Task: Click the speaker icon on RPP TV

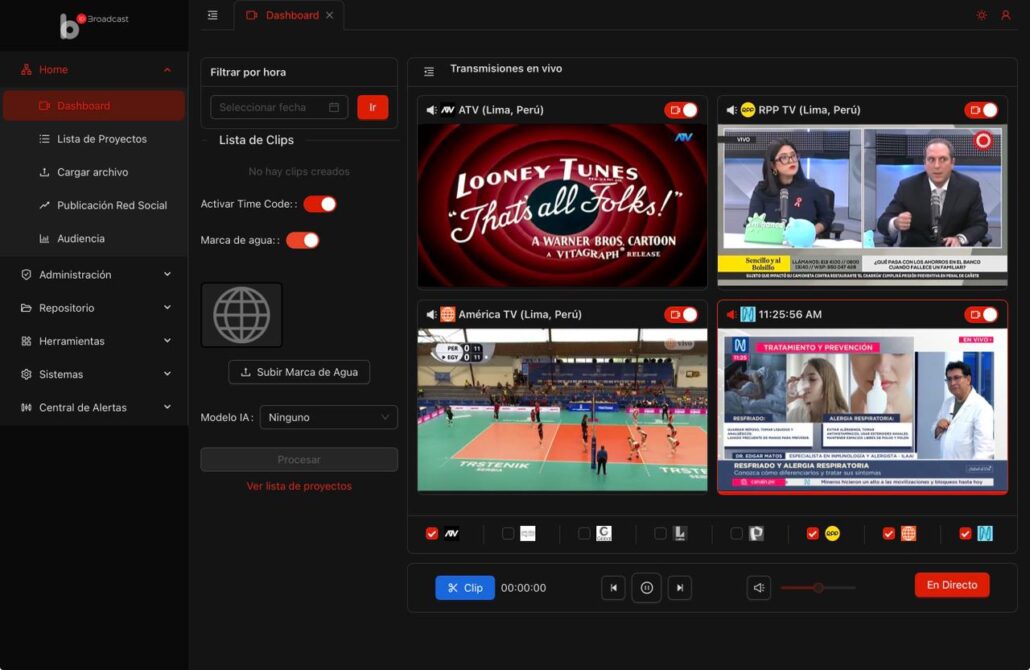Action: 730,110
